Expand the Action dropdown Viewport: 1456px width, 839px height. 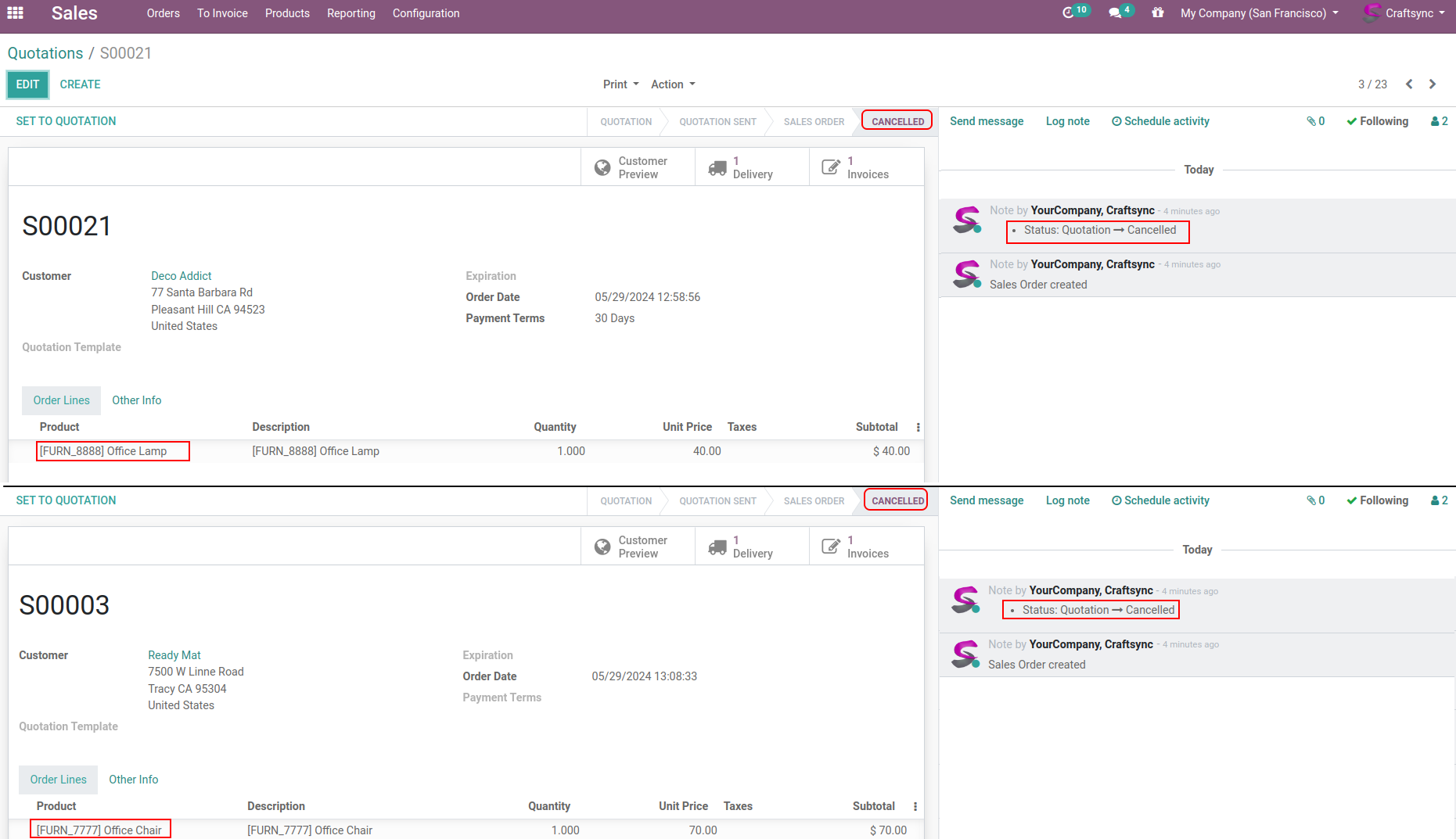673,84
